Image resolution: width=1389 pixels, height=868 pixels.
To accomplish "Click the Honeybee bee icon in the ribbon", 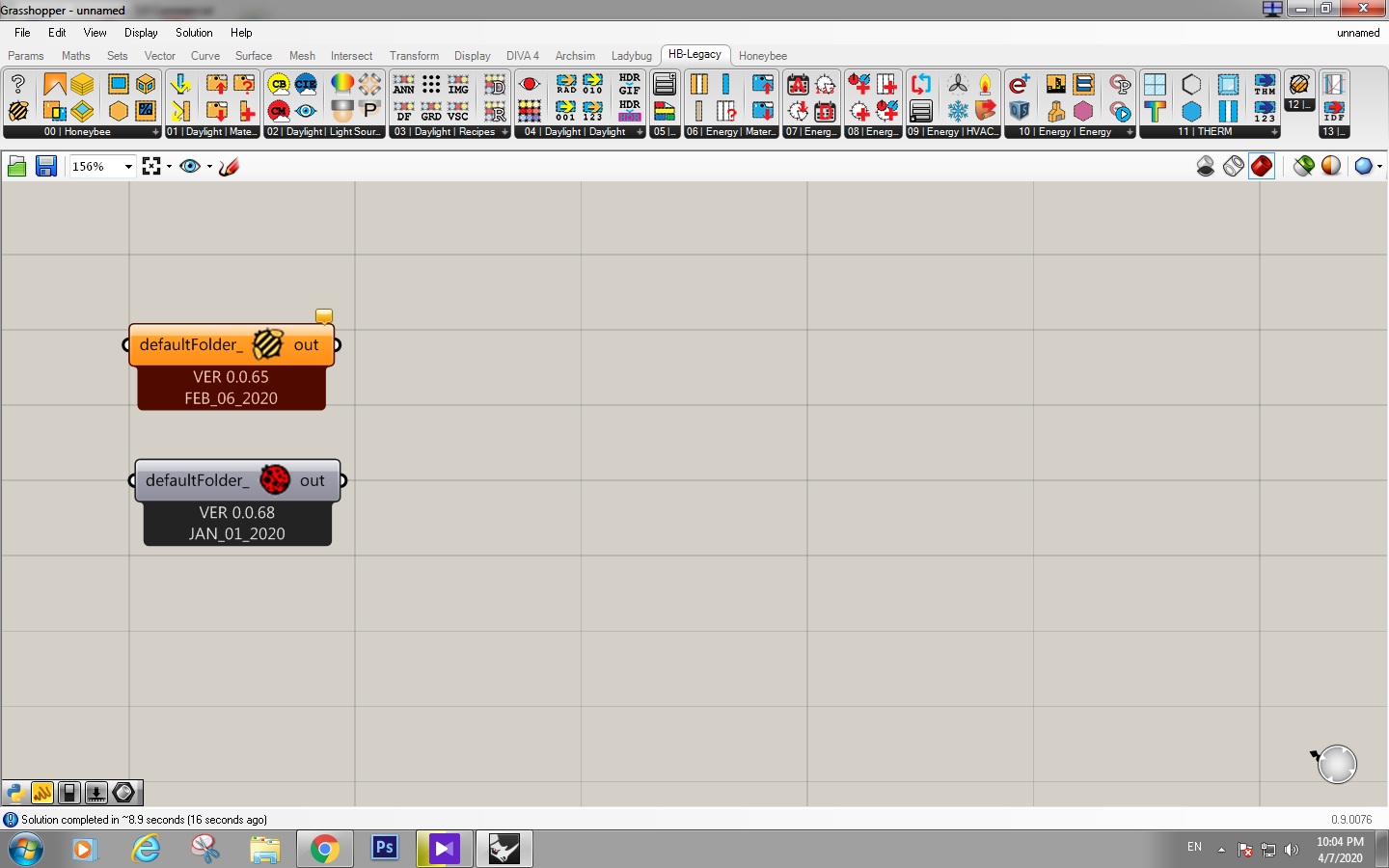I will click(18, 111).
